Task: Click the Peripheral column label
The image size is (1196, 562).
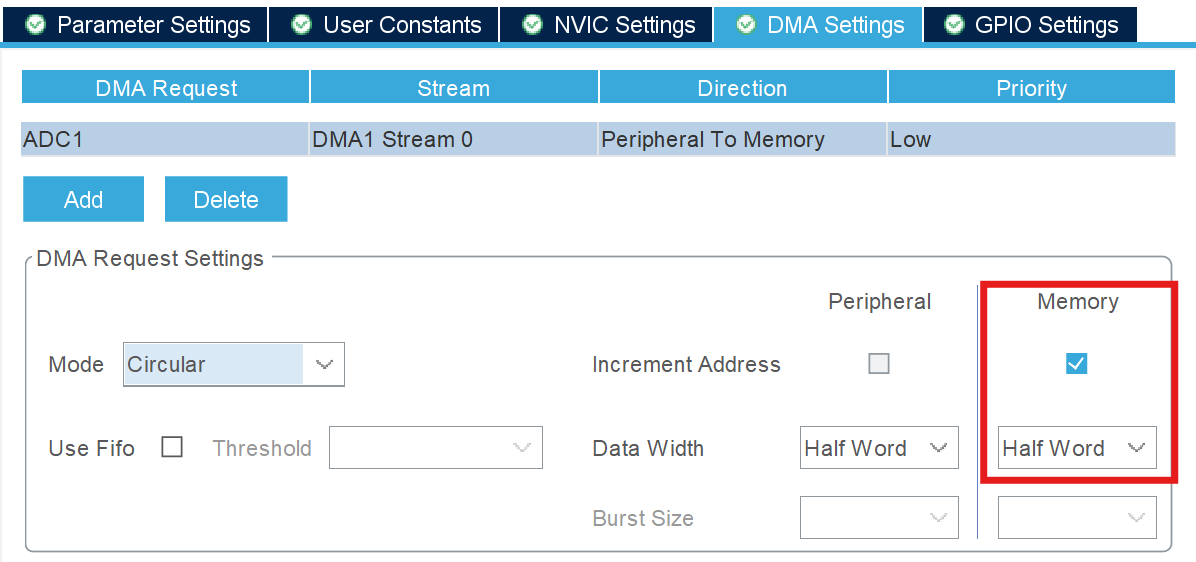Action: 879,302
